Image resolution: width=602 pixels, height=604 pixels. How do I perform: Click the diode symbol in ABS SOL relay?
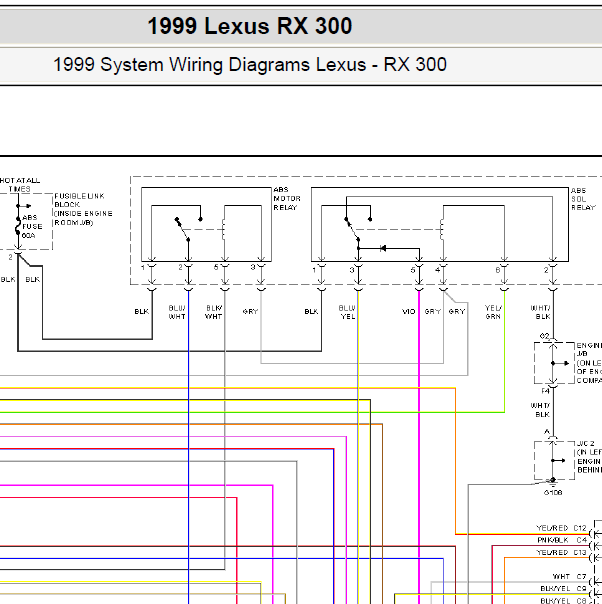(x=382, y=248)
